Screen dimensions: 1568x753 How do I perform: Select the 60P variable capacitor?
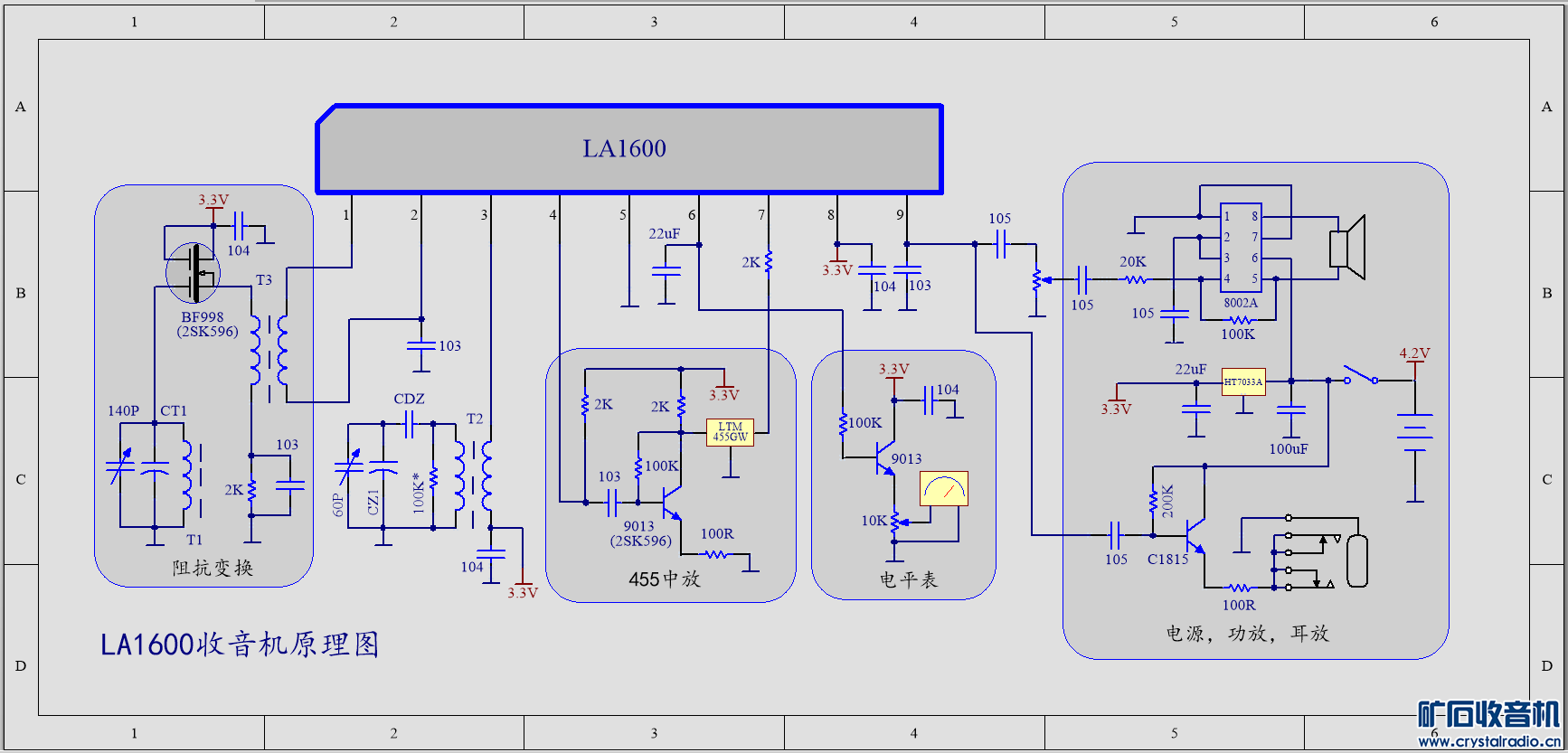tap(349, 467)
